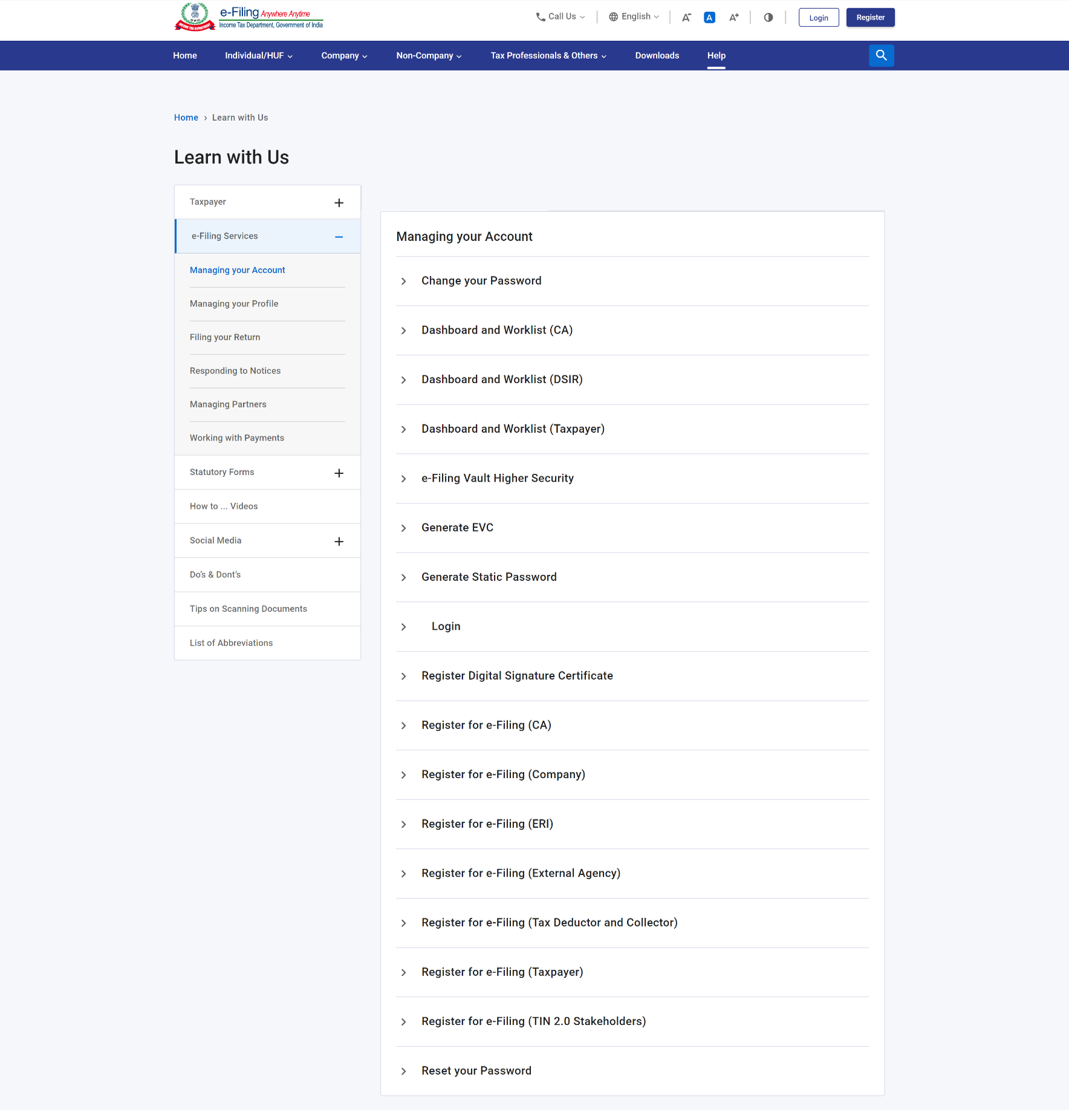
Task: Expand the Generate EVC topic
Action: click(457, 527)
